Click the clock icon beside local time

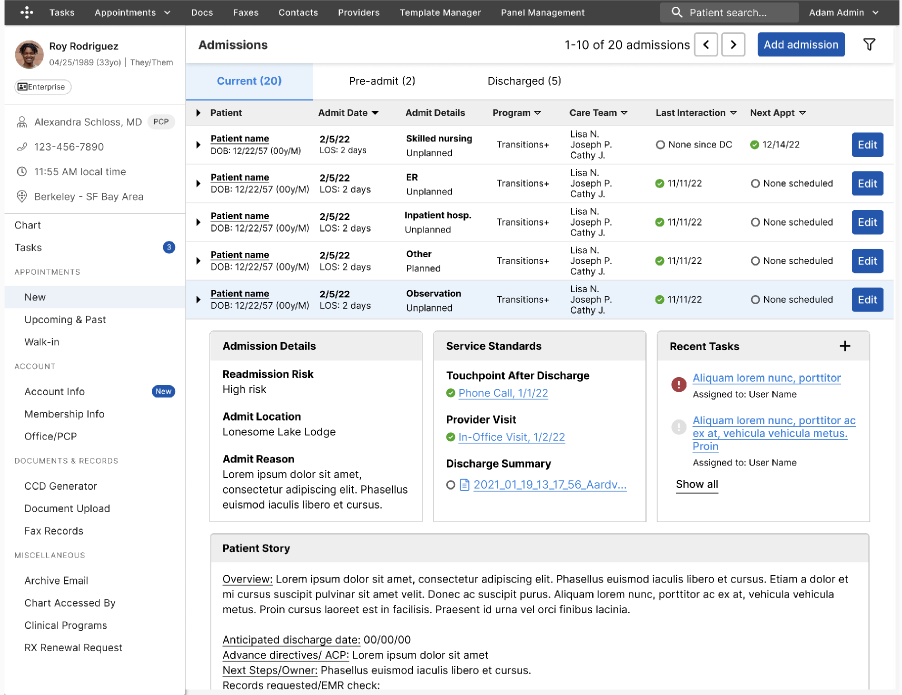click(x=22, y=171)
